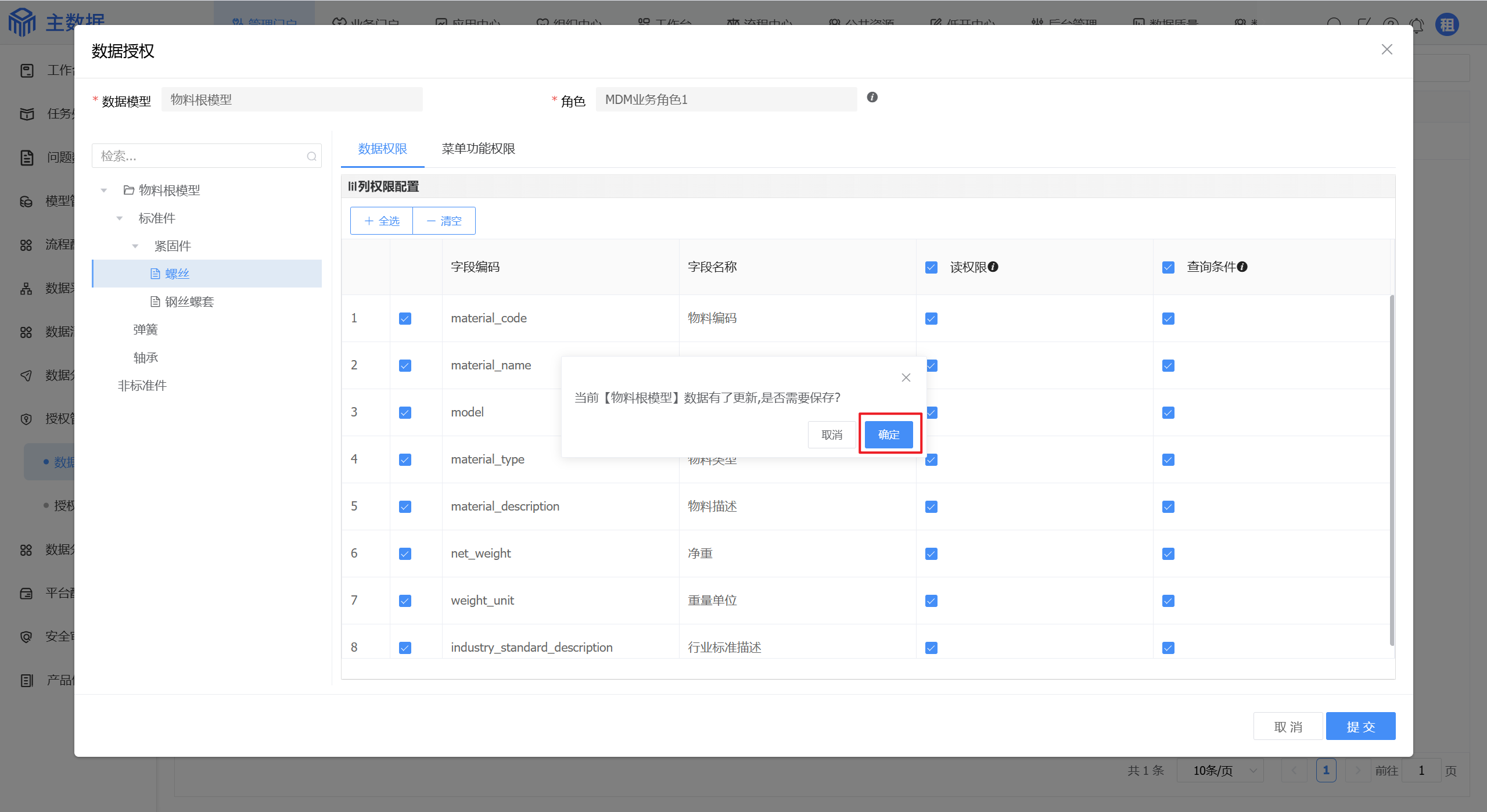
Task: Close the save confirmation popup with X
Action: tap(906, 378)
